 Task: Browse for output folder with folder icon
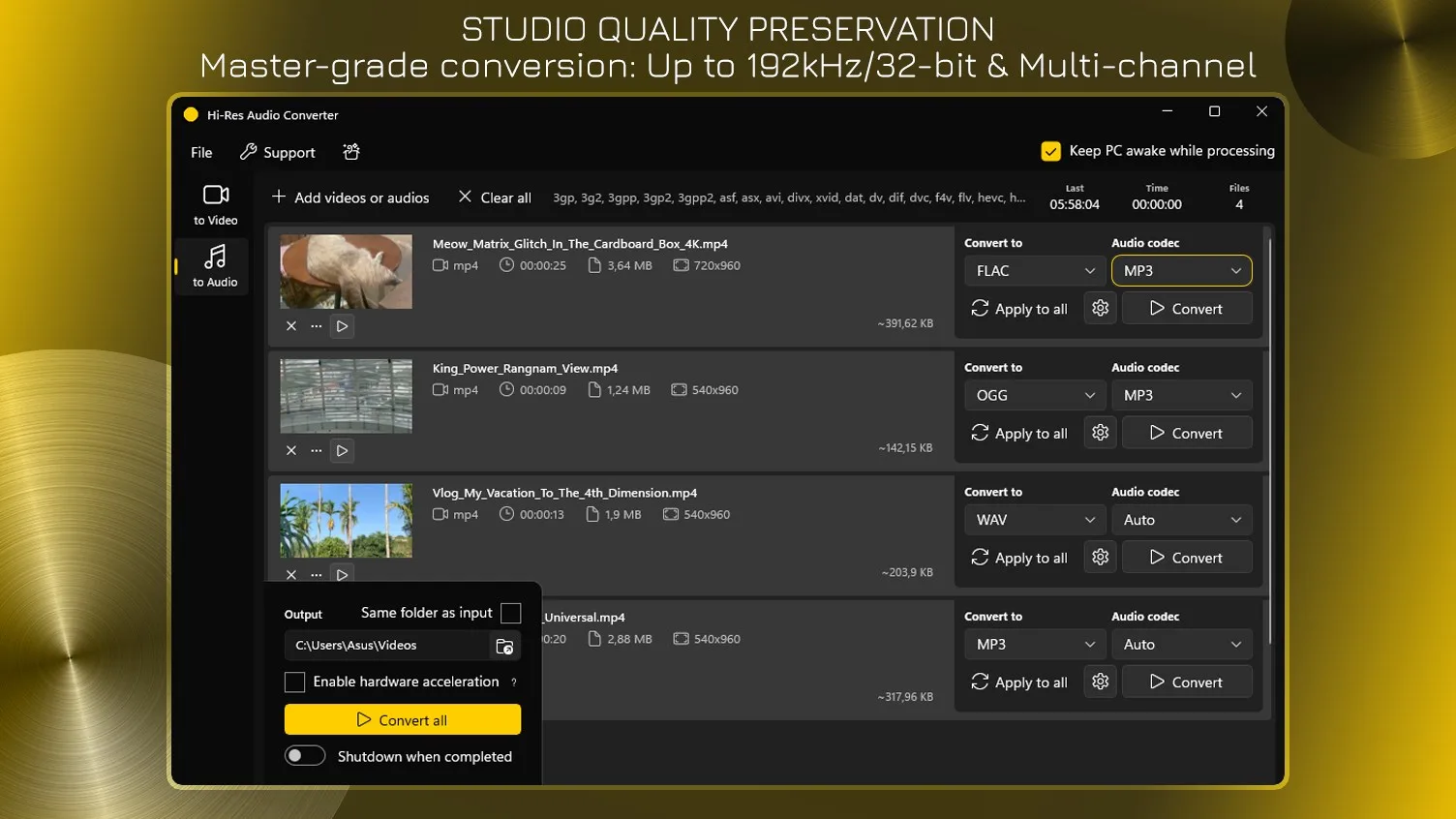[504, 646]
